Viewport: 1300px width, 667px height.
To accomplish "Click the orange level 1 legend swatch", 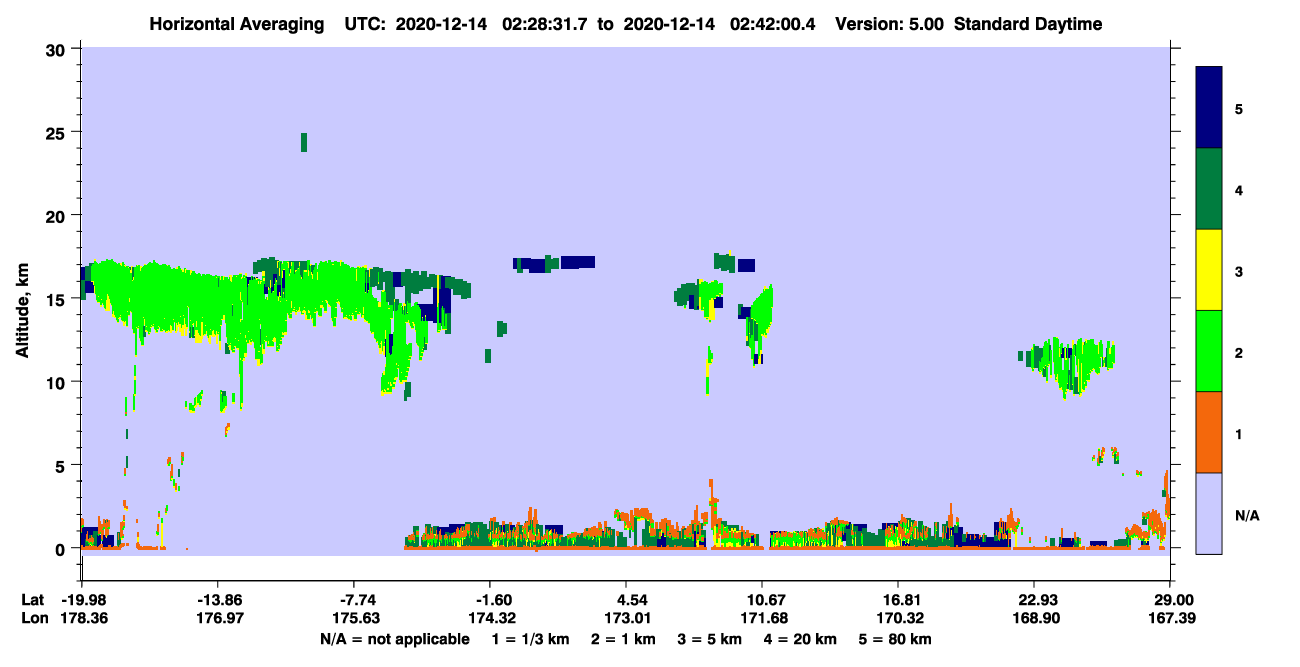I will [x=1209, y=432].
